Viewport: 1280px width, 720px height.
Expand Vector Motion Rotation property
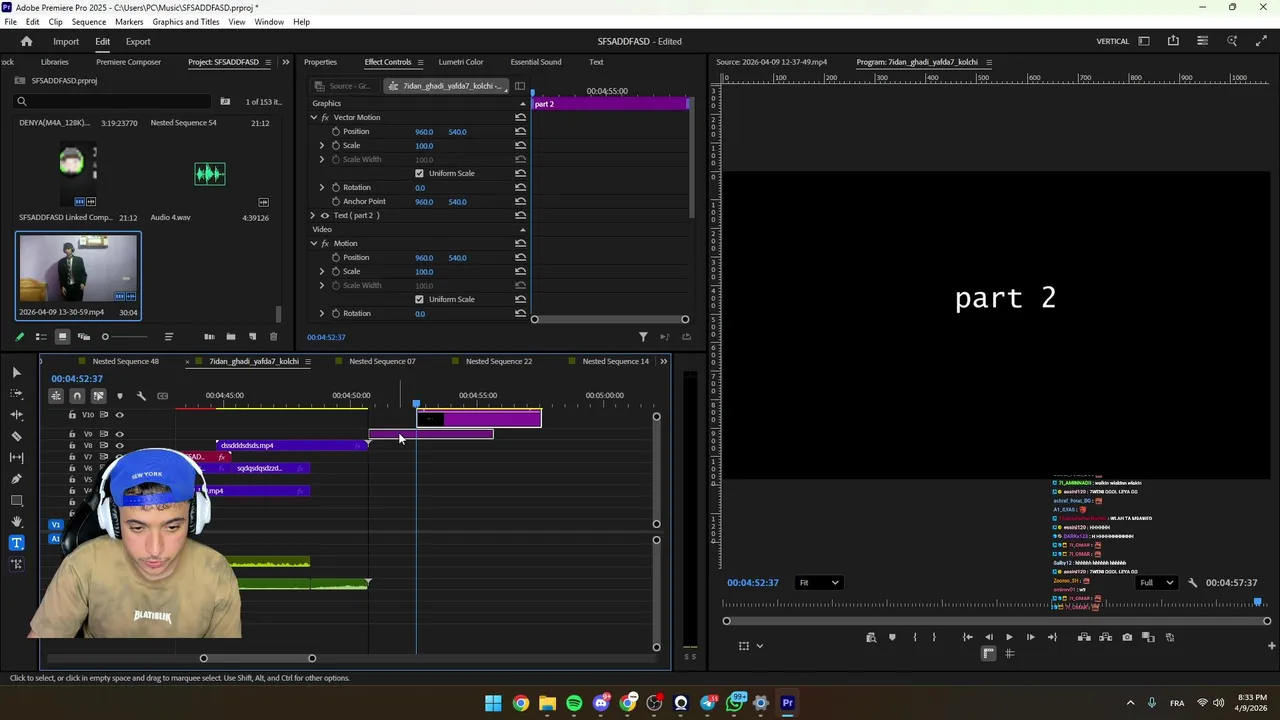coord(322,187)
